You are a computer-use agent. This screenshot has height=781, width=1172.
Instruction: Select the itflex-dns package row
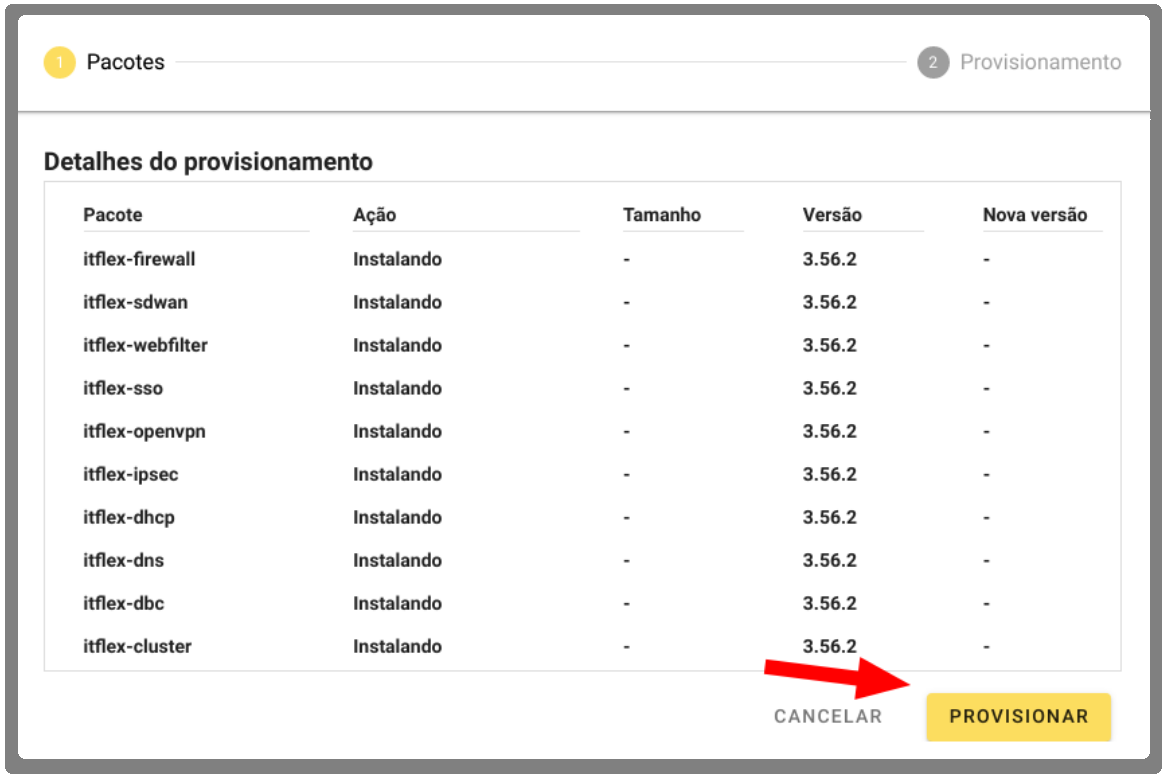coord(583,561)
